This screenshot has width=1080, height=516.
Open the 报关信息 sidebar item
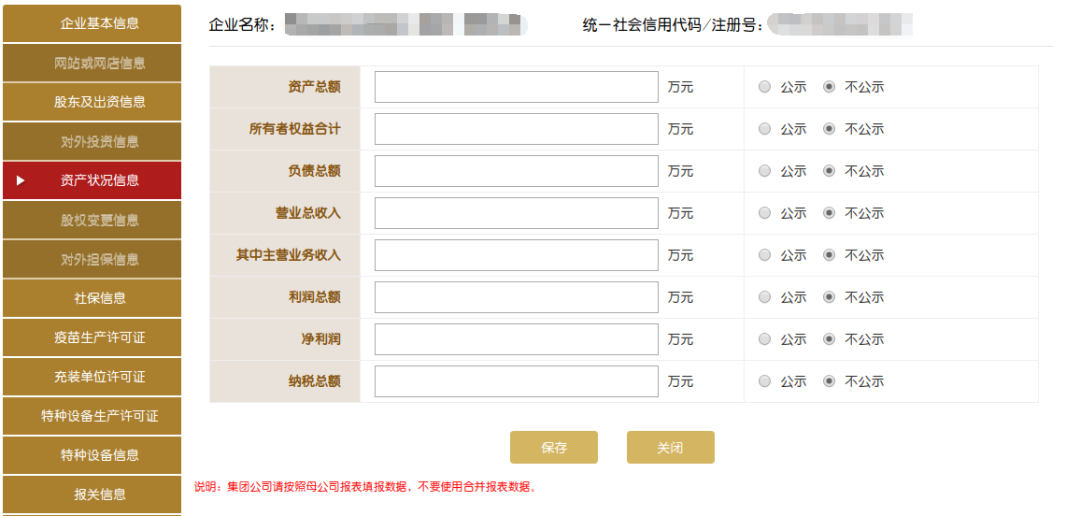[x=92, y=495]
